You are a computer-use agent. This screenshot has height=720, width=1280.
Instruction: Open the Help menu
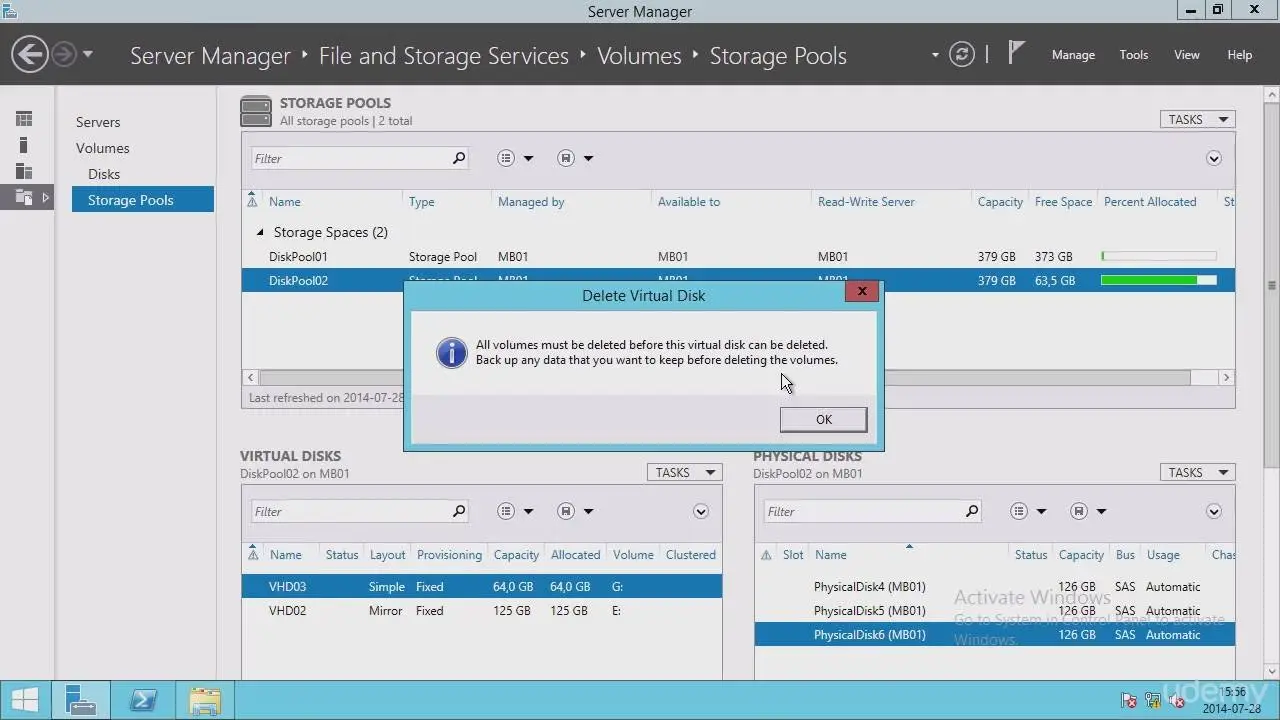(1239, 55)
